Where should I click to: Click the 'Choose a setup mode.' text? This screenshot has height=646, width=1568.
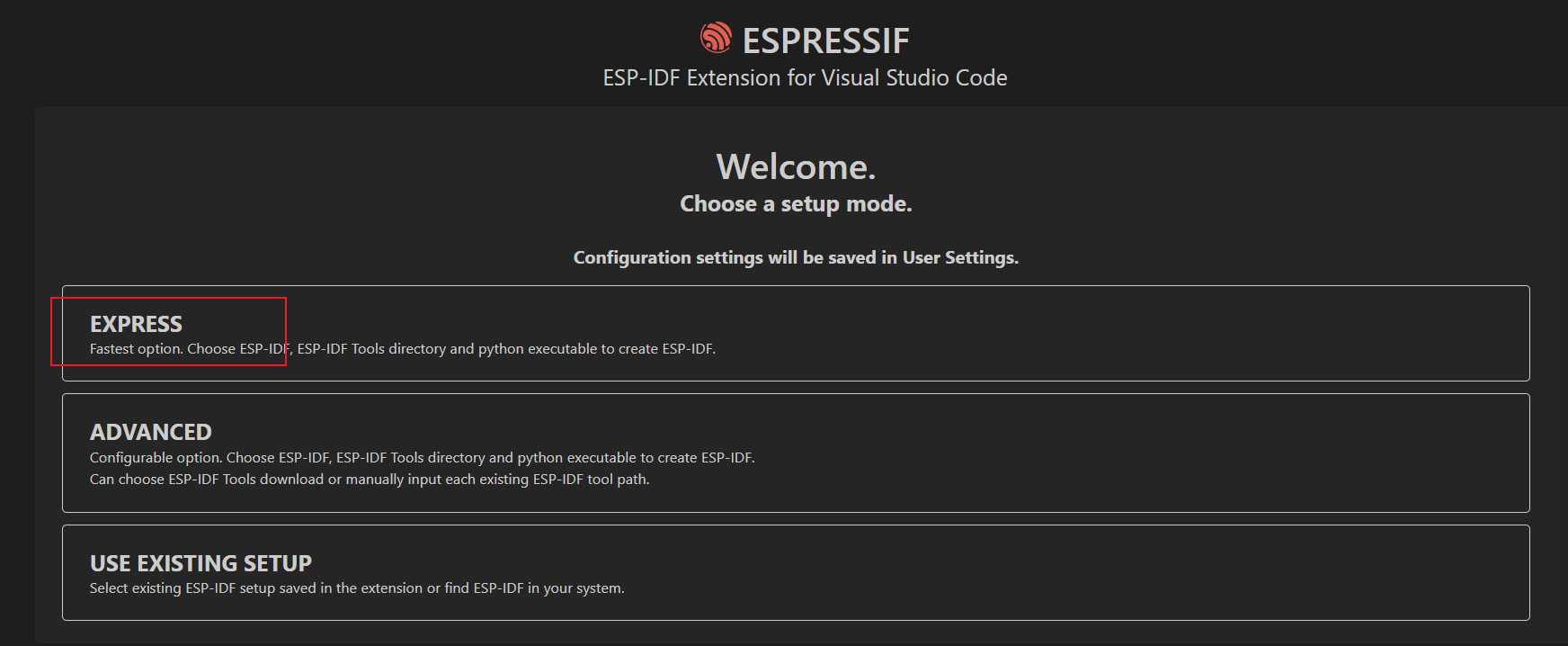796,204
